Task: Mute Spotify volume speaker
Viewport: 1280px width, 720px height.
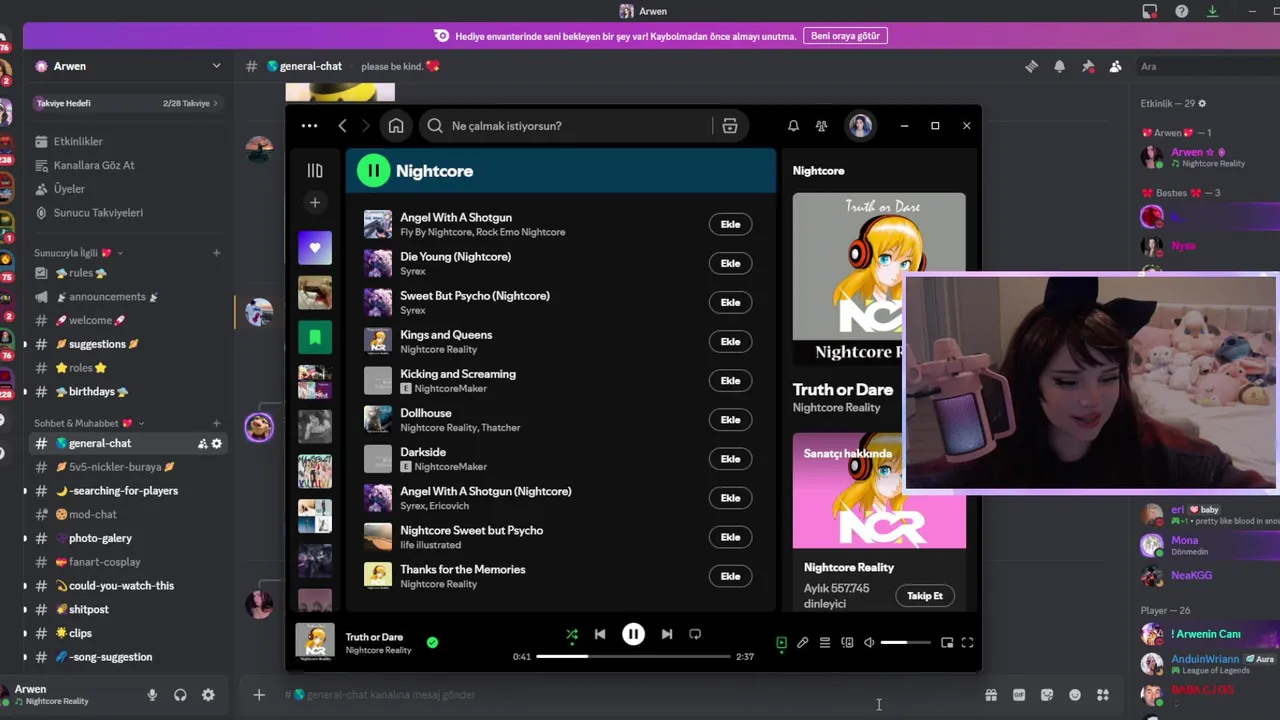Action: [869, 643]
